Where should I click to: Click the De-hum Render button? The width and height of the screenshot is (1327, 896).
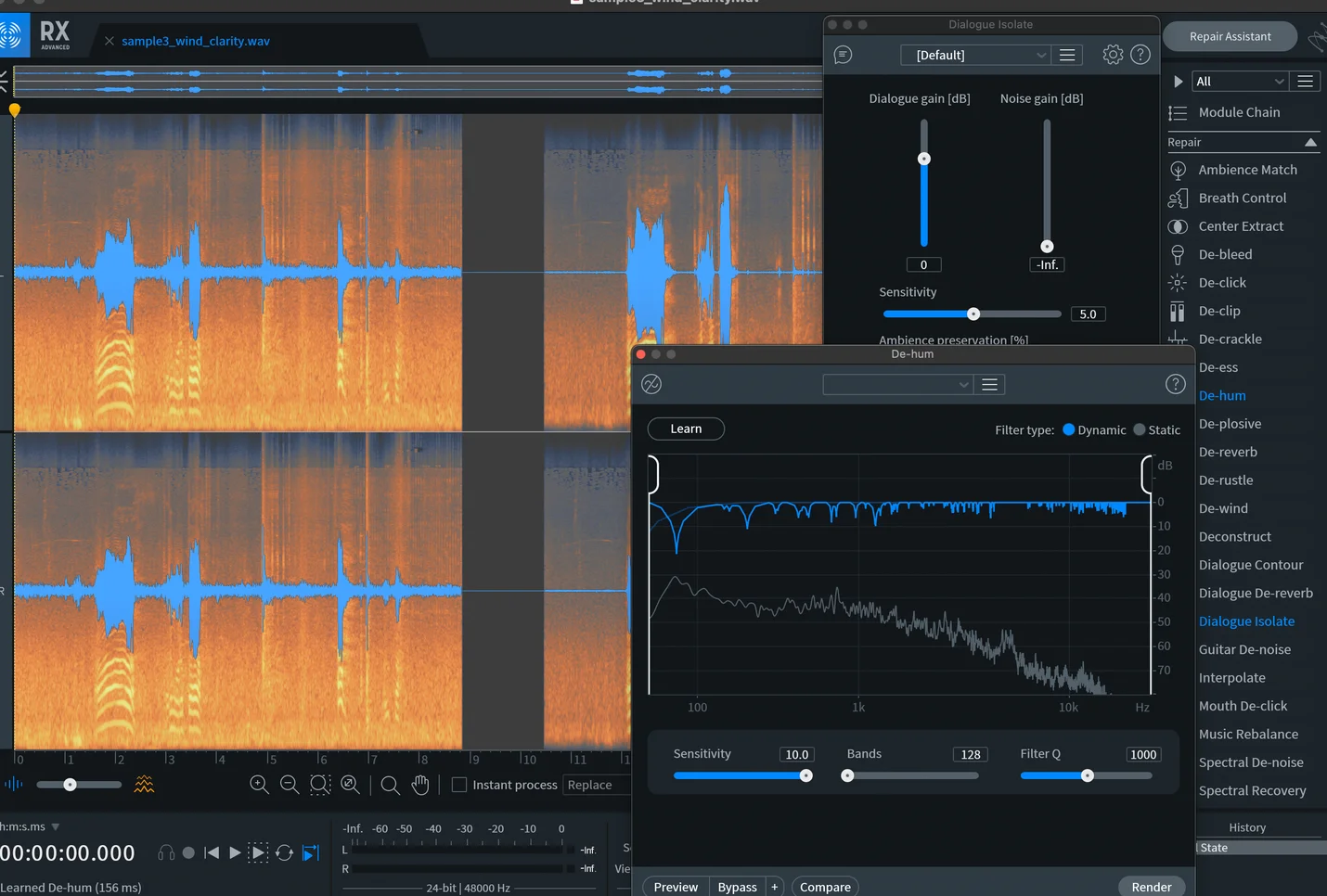(1152, 887)
